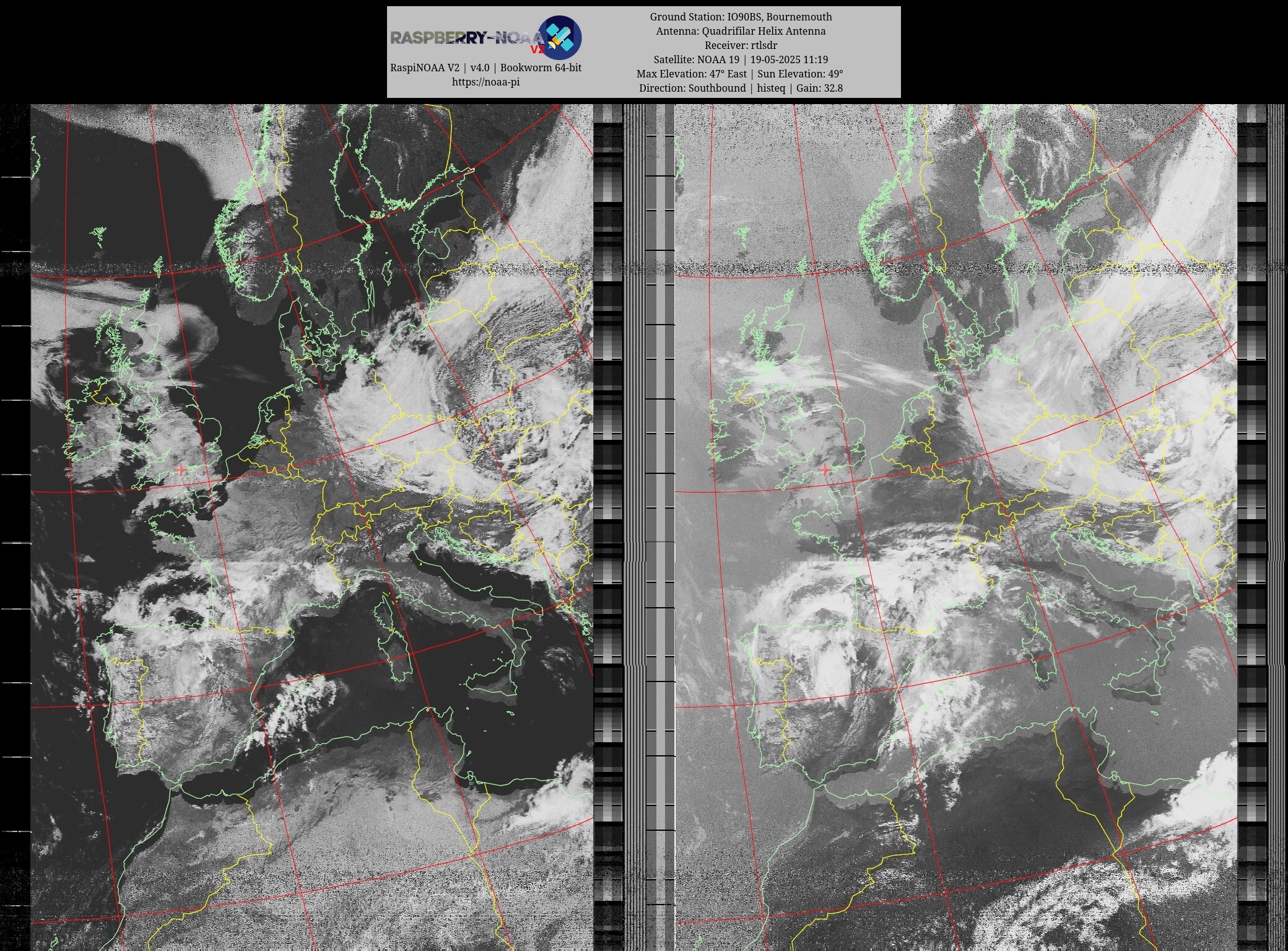Click the Raspberry-NOAA logo text

(x=468, y=38)
